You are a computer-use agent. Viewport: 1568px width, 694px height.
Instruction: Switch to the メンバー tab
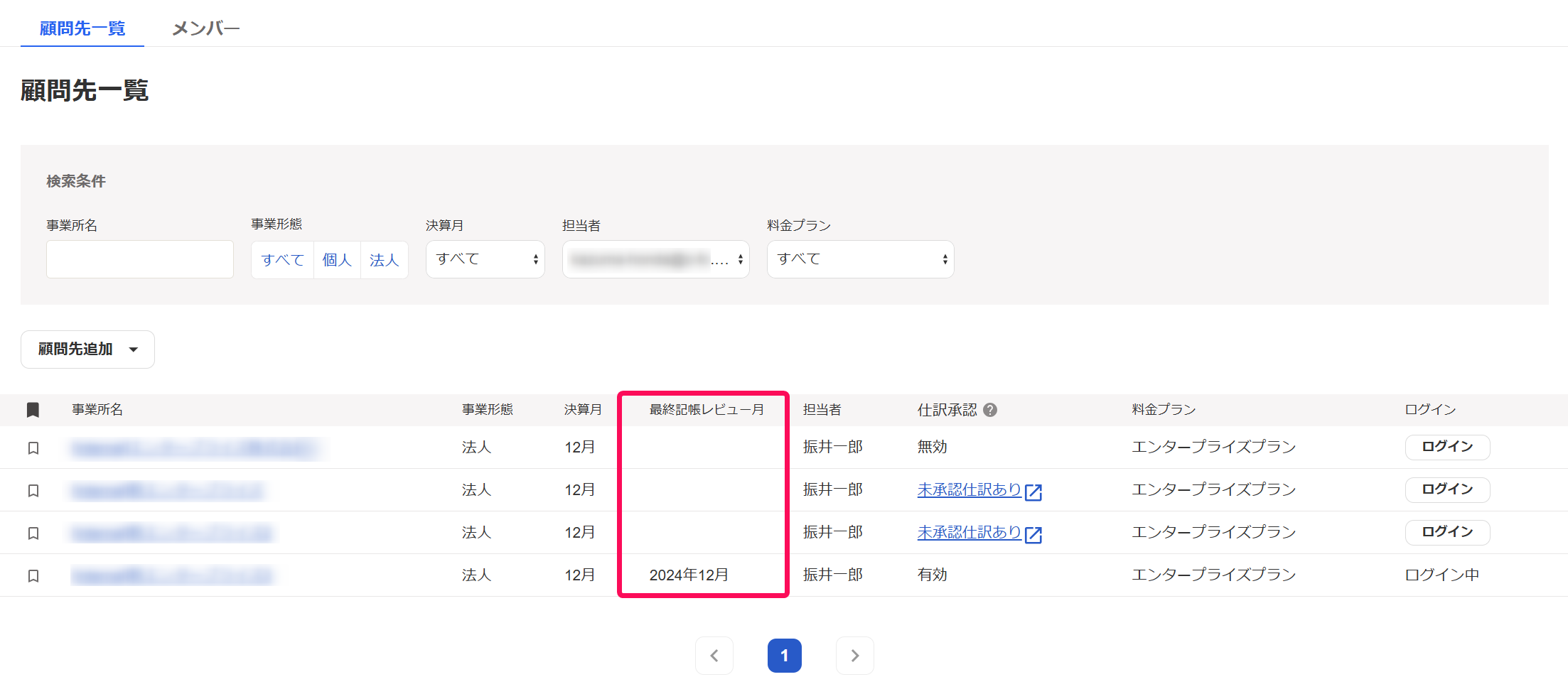(205, 28)
